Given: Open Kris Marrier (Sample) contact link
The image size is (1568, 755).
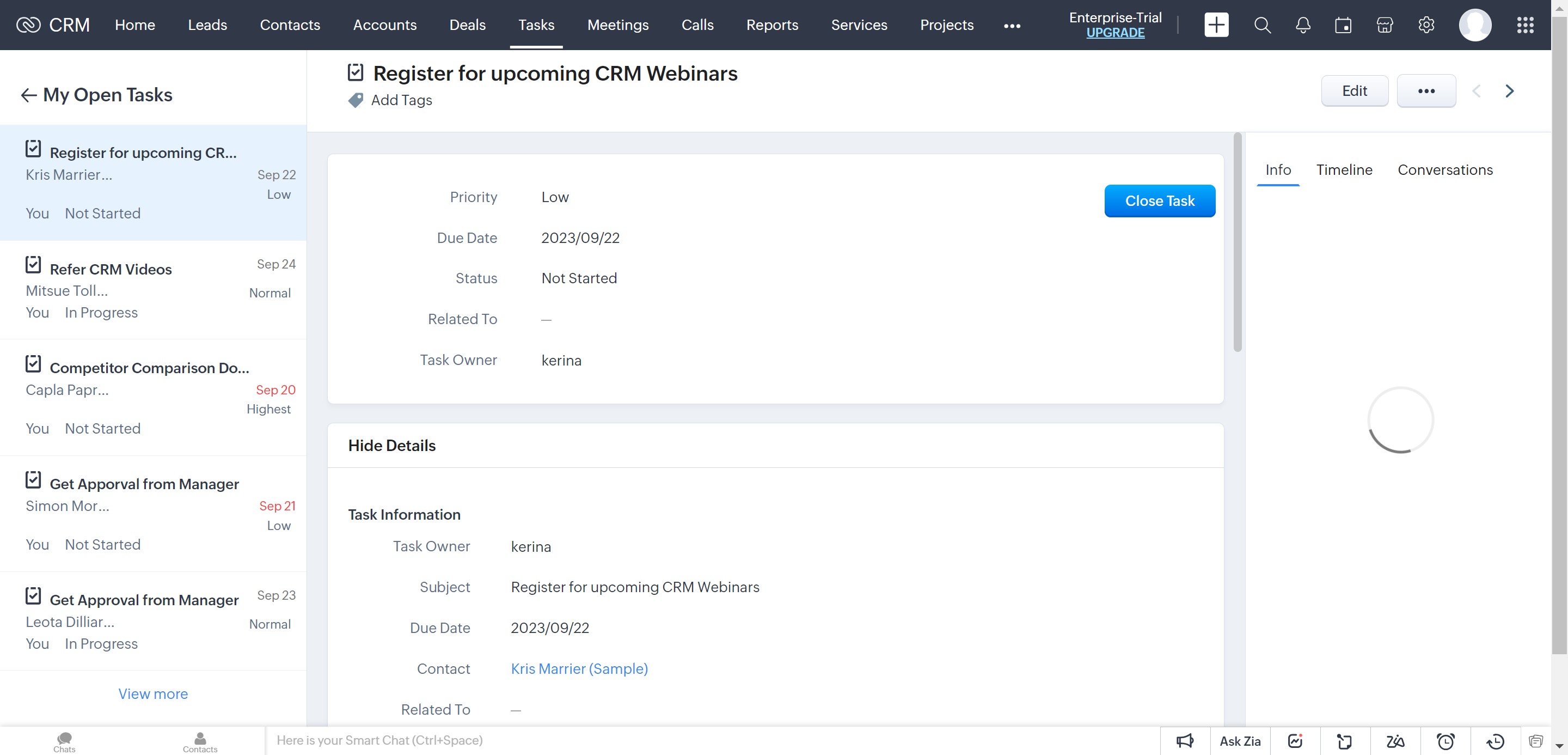Looking at the screenshot, I should [x=579, y=668].
